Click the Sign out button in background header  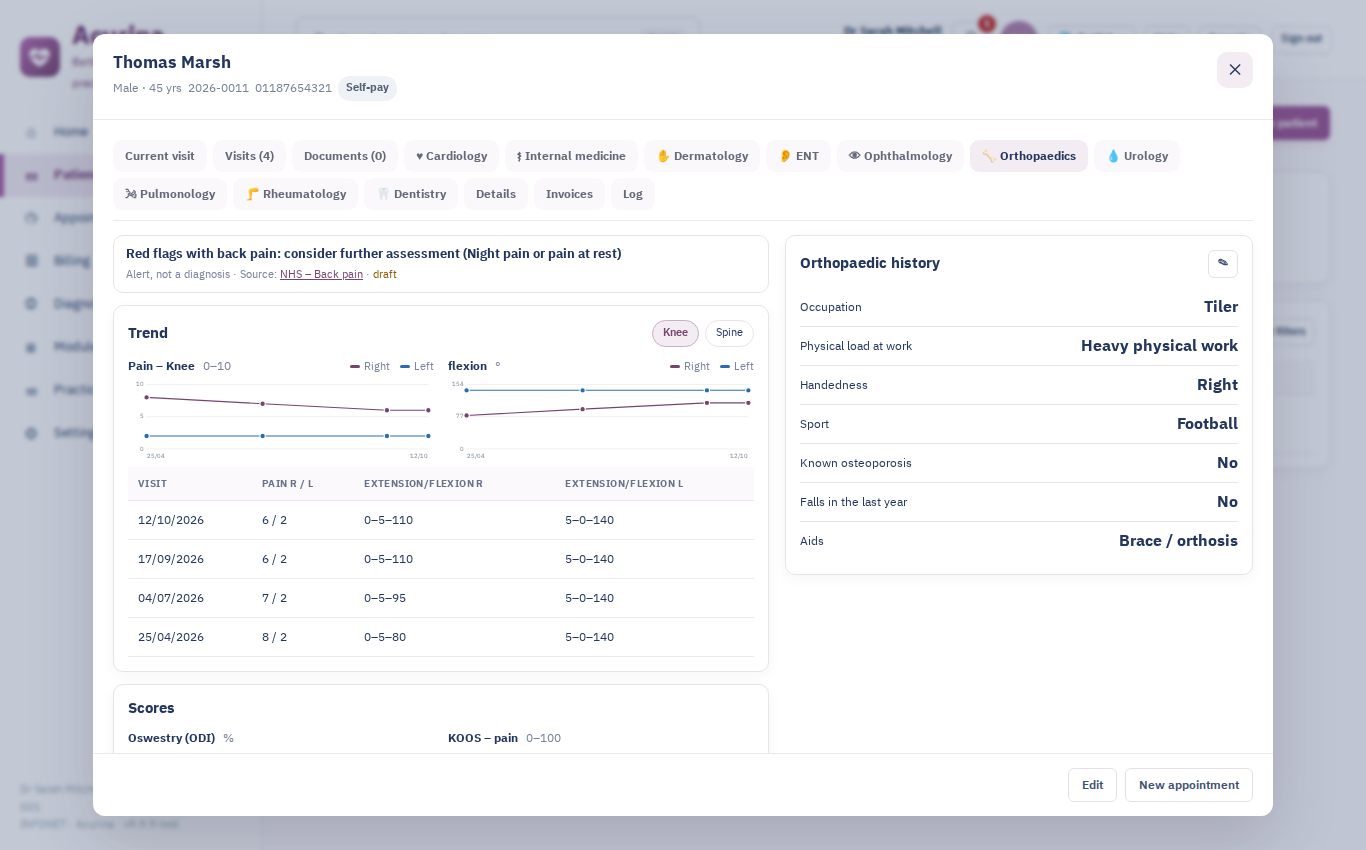(1301, 39)
